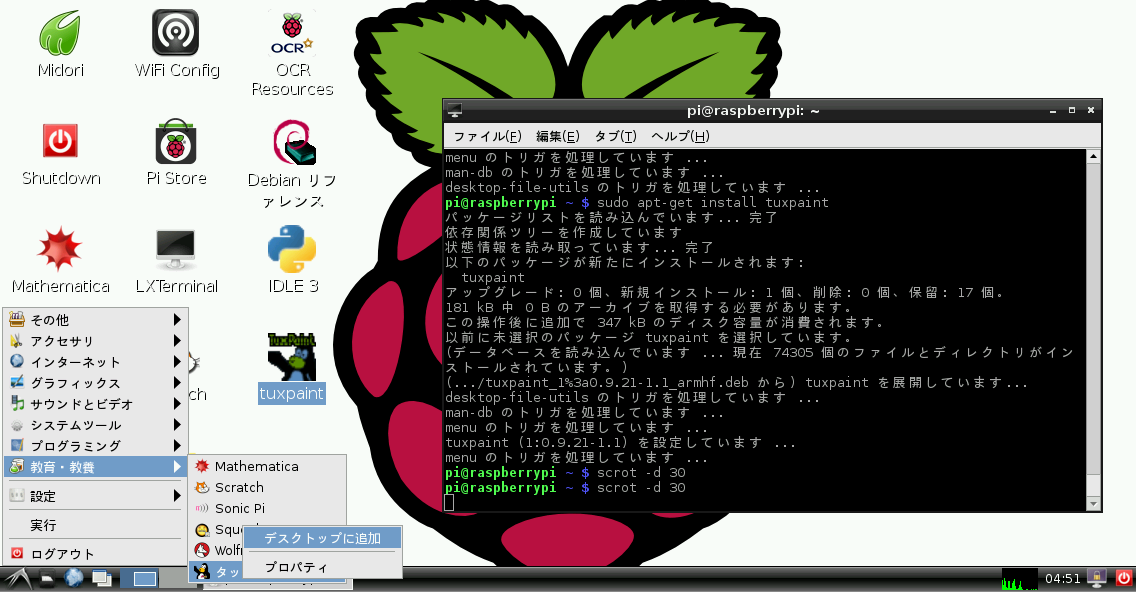
Task: Select the Tux penguin entry in submenu
Action: tap(216, 572)
